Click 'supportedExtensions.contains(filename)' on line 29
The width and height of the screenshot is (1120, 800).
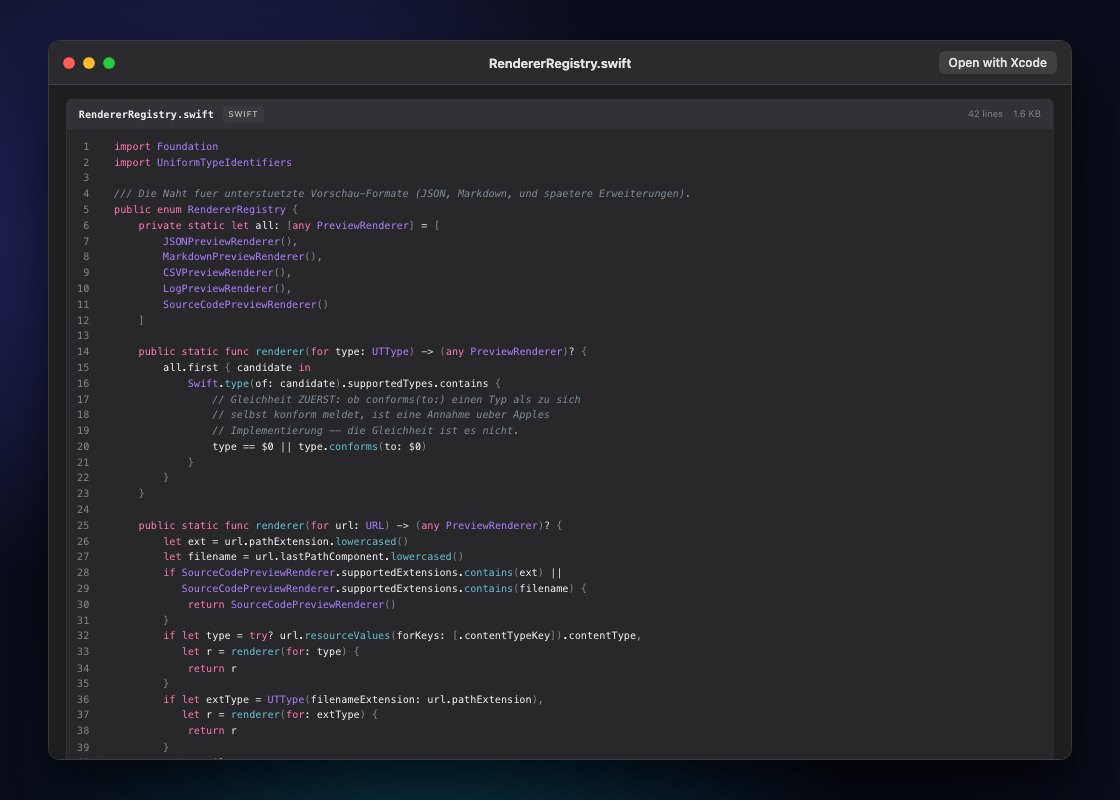pos(457,589)
